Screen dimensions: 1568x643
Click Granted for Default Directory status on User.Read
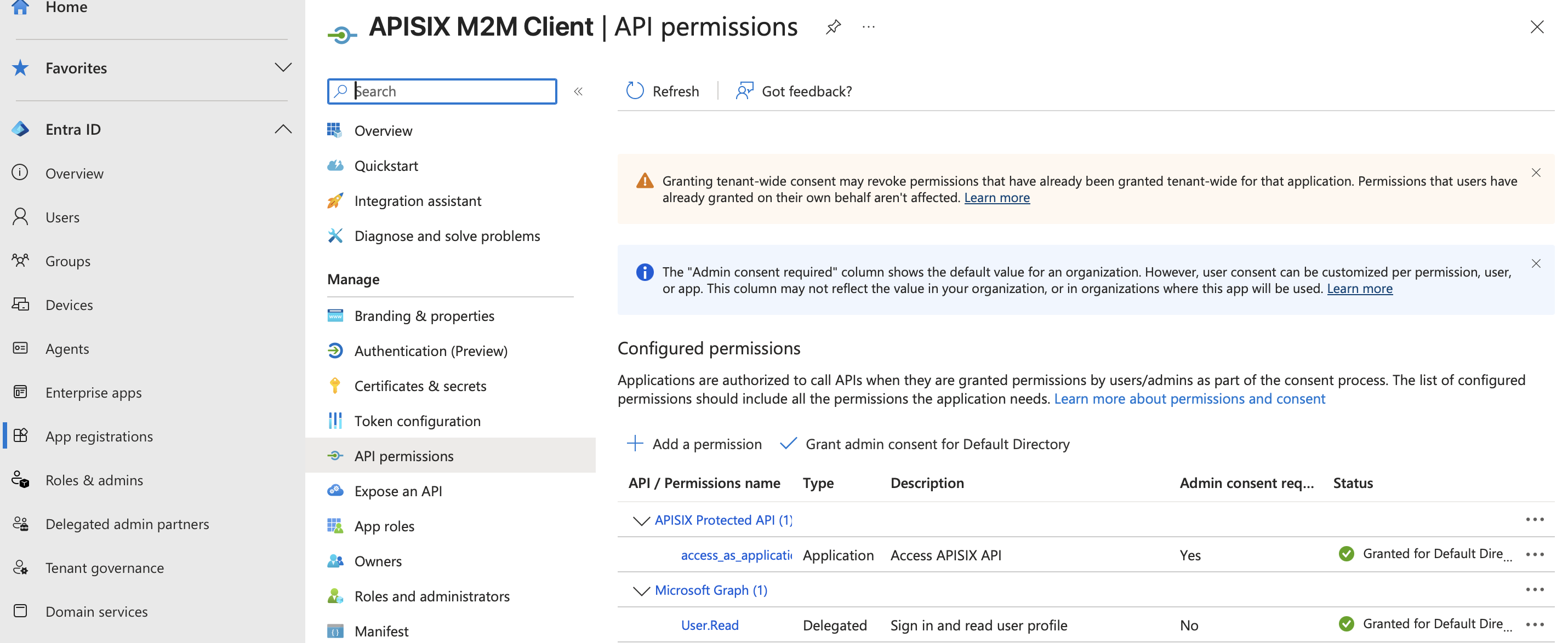click(1426, 623)
